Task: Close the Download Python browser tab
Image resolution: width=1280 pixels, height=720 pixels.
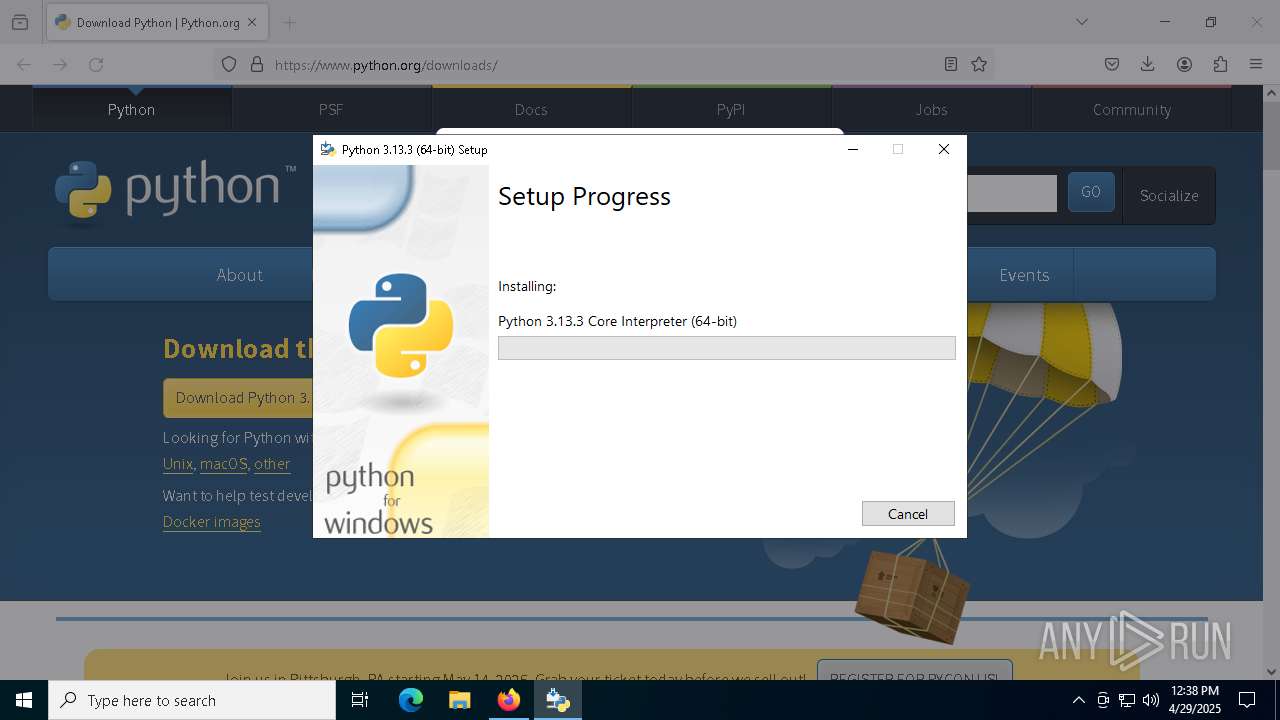Action: [252, 22]
